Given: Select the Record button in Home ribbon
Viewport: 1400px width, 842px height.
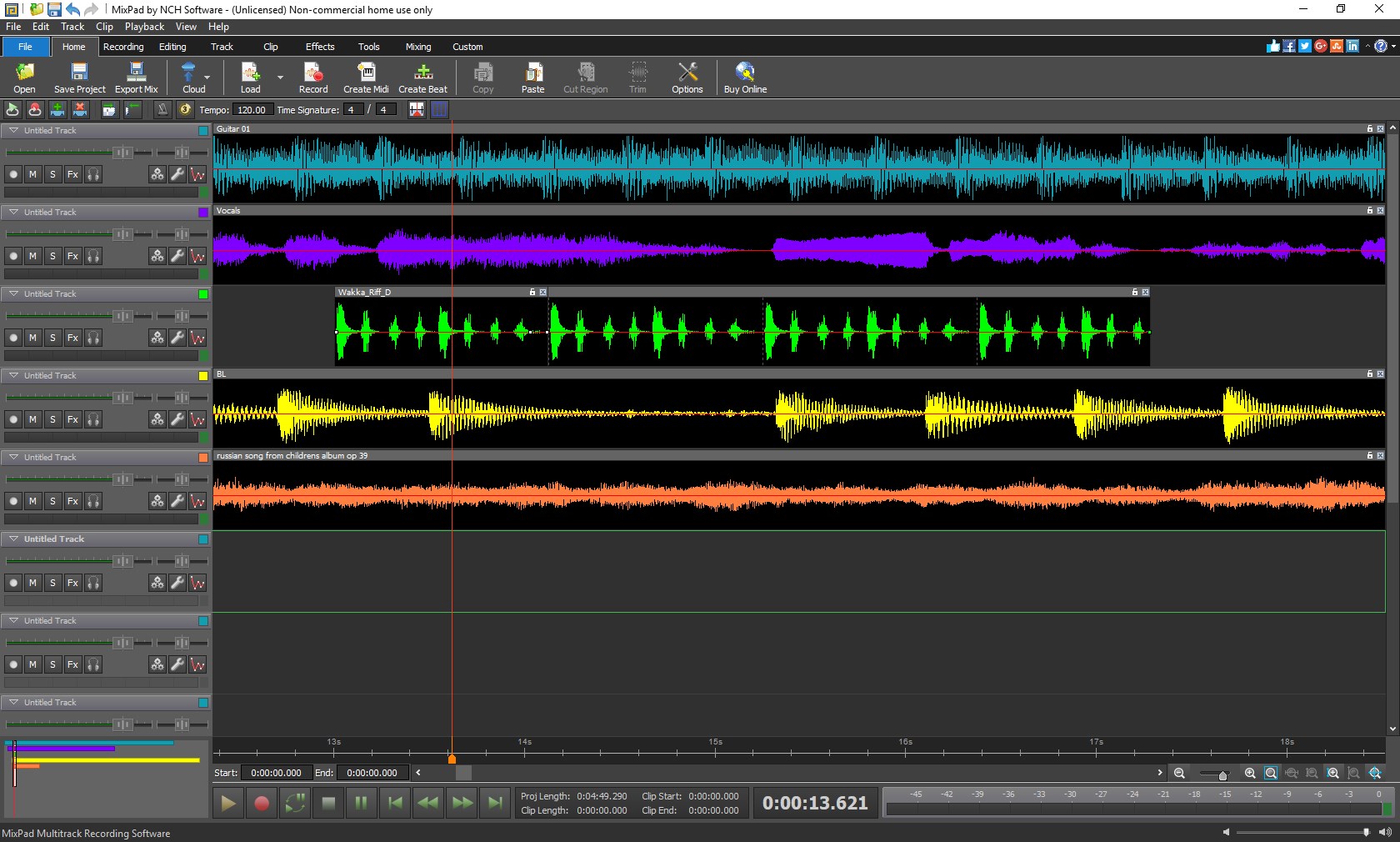Looking at the screenshot, I should click(x=312, y=78).
